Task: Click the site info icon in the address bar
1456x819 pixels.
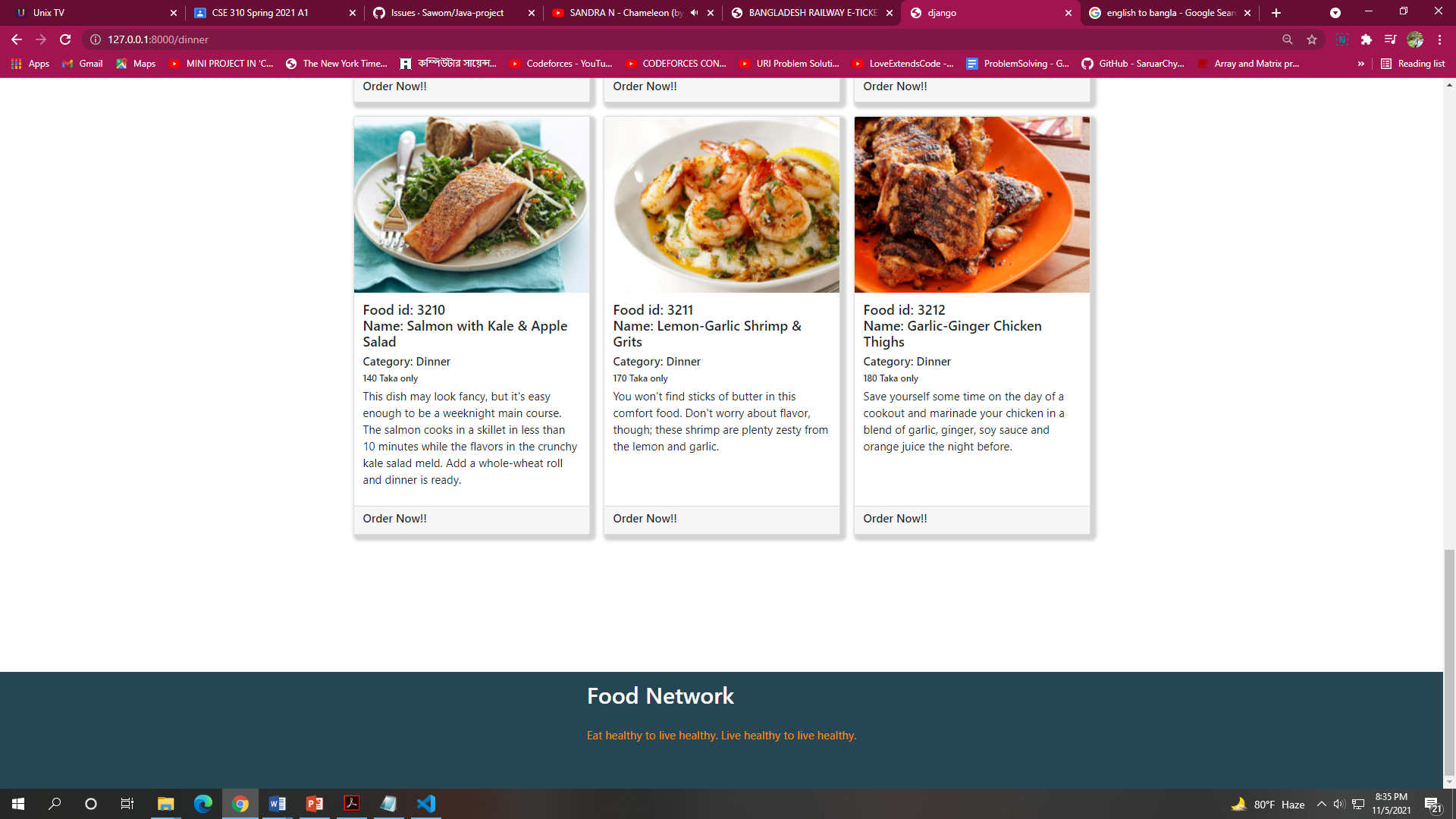Action: [x=96, y=39]
